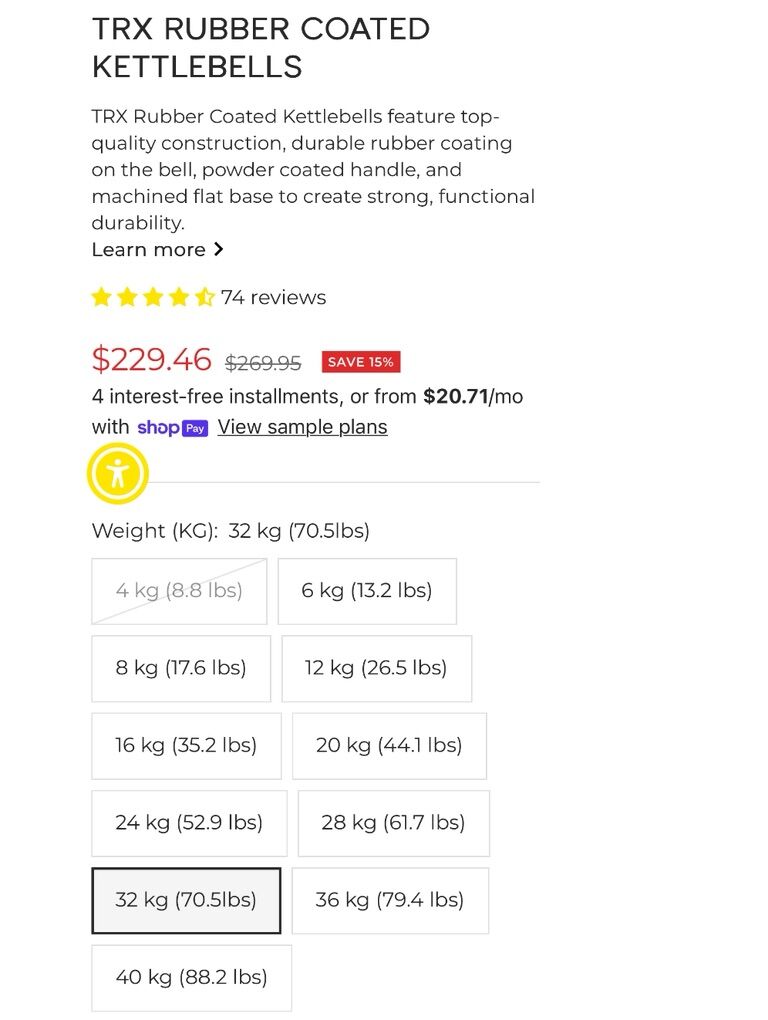Expand the Learn more chevron
768x1020 pixels.
click(x=219, y=249)
